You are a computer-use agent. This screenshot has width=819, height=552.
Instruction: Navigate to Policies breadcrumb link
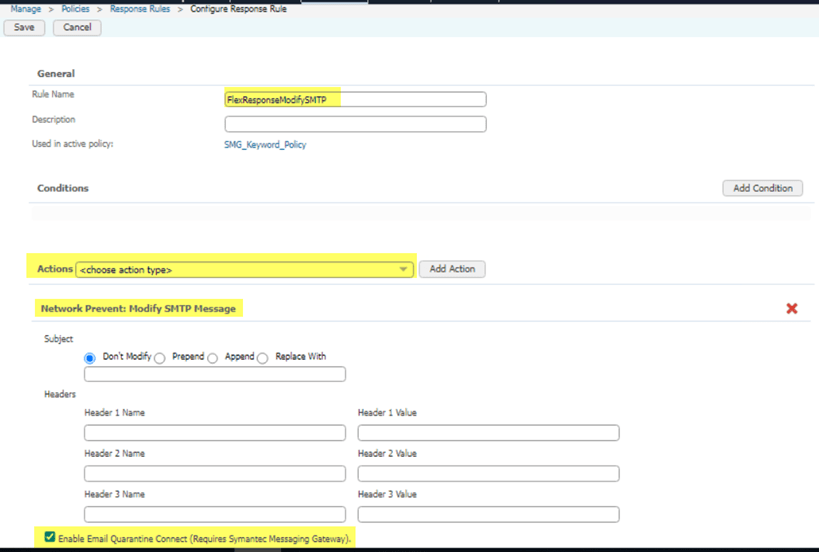(x=75, y=9)
